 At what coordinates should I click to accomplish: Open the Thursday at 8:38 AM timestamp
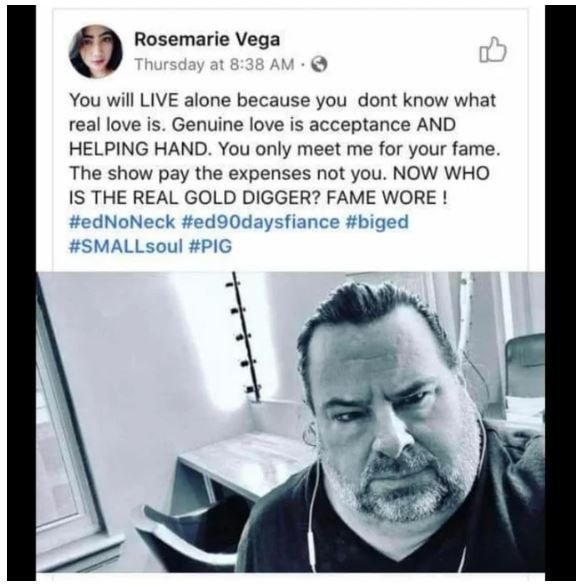pyautogui.click(x=214, y=64)
